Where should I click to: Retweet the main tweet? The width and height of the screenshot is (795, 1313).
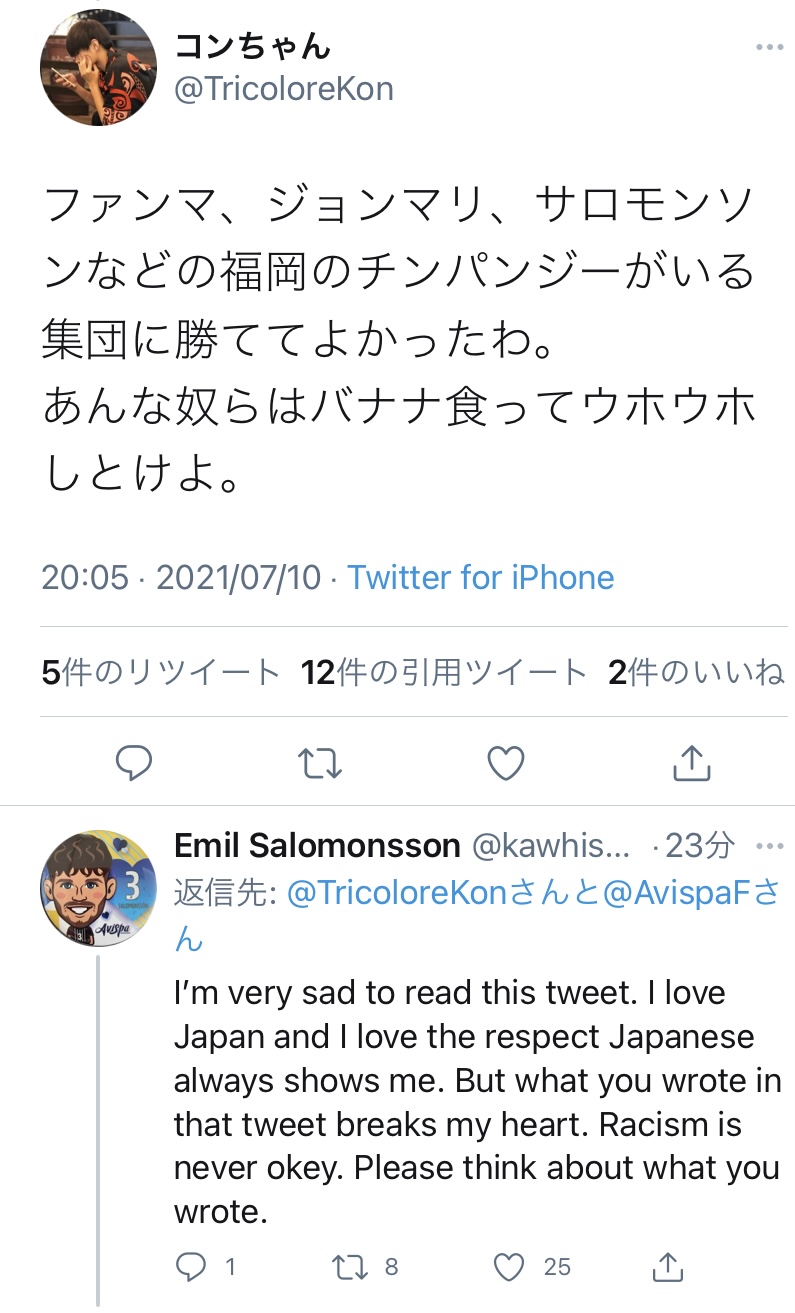click(x=320, y=763)
